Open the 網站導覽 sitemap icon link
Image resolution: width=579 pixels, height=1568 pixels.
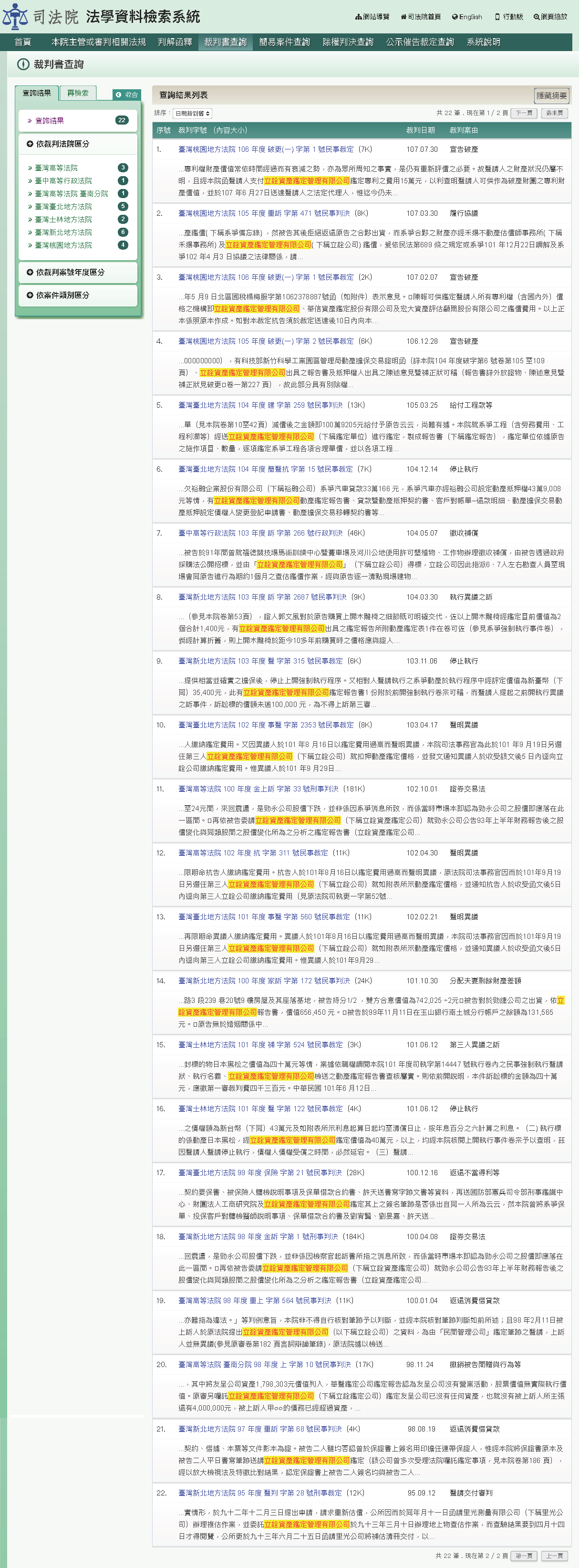pyautogui.click(x=358, y=17)
